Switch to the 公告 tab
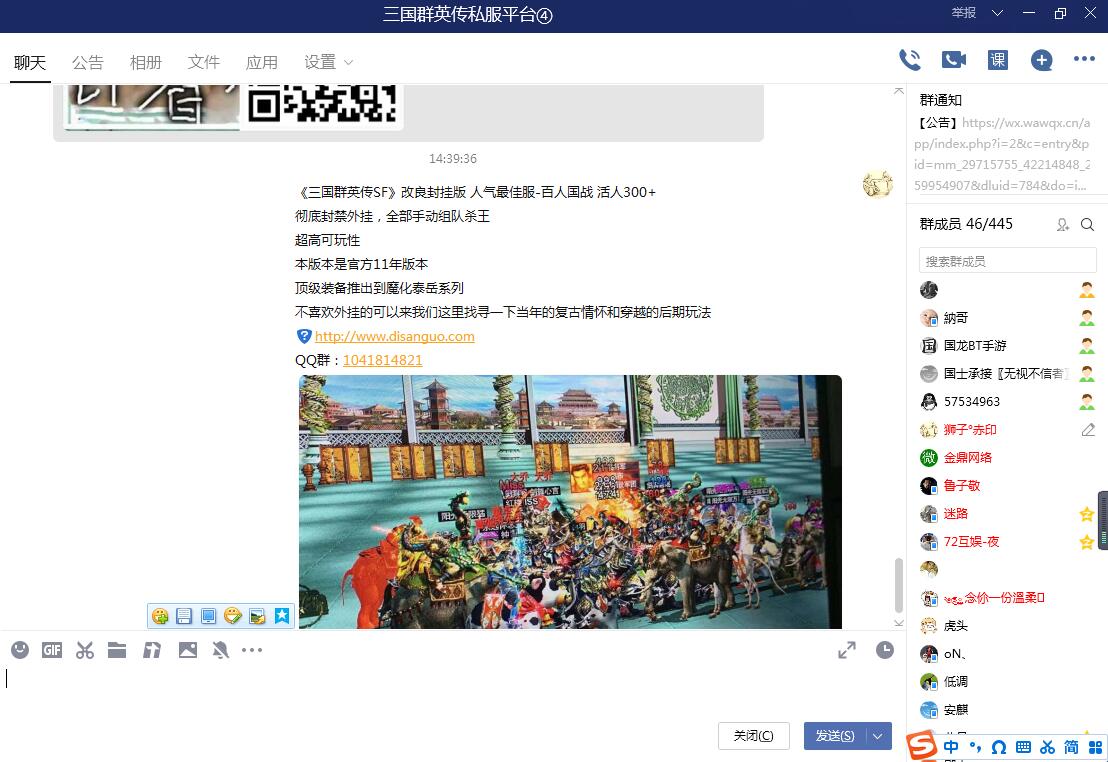The width and height of the screenshot is (1108, 762). click(x=88, y=62)
